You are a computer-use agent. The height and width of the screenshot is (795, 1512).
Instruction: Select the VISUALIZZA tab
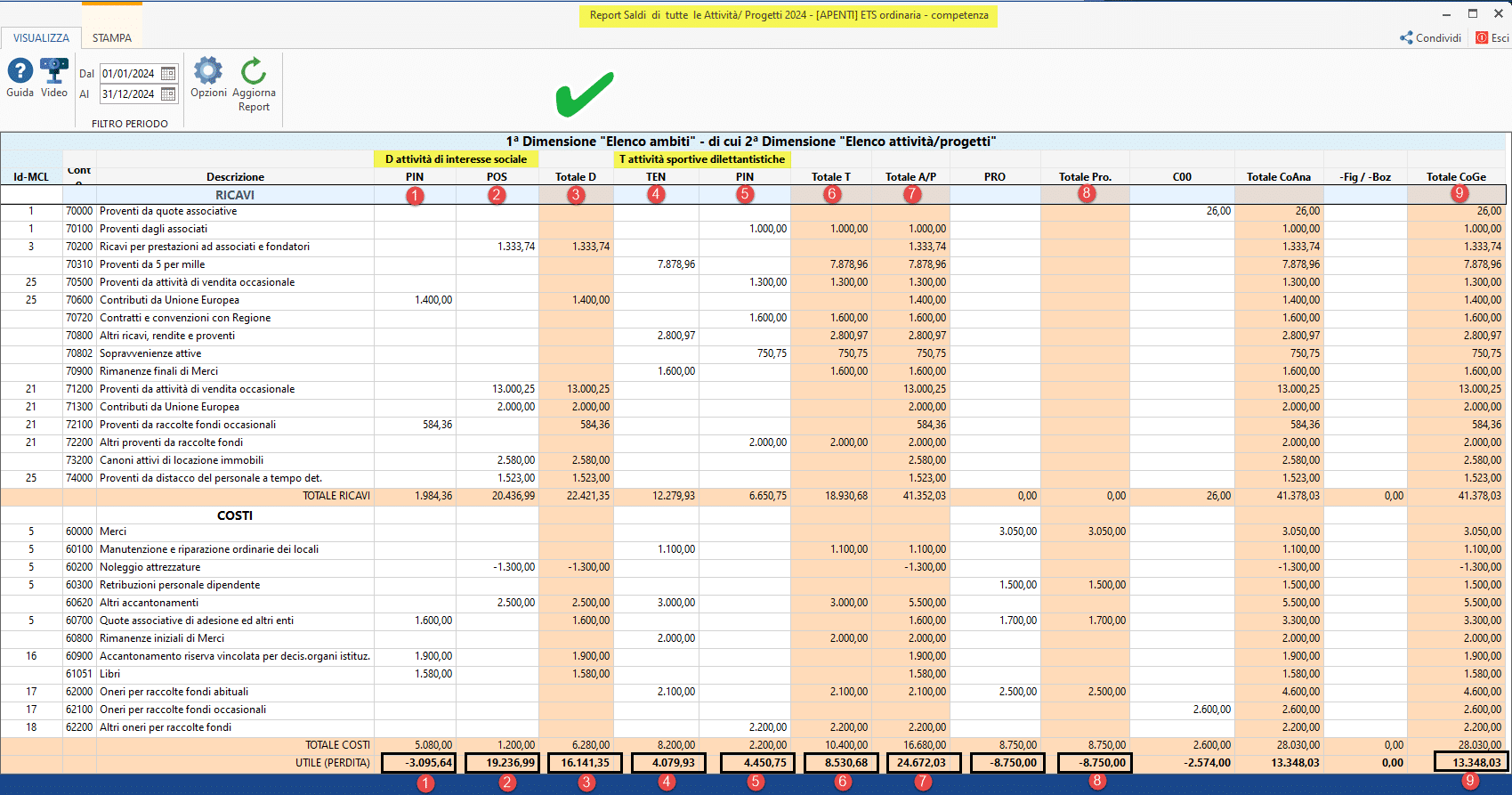click(x=41, y=38)
